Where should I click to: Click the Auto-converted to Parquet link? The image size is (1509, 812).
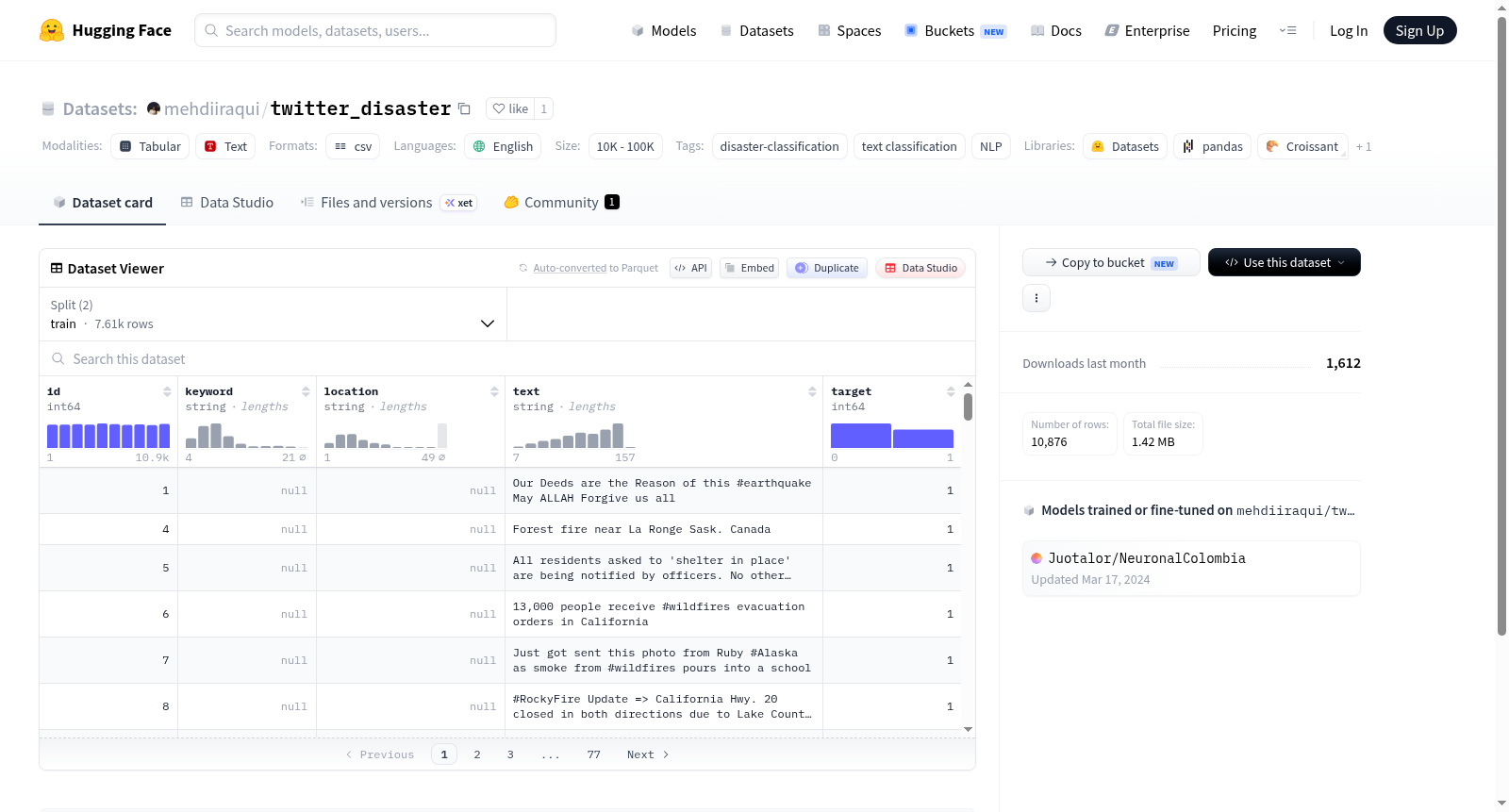pos(595,268)
